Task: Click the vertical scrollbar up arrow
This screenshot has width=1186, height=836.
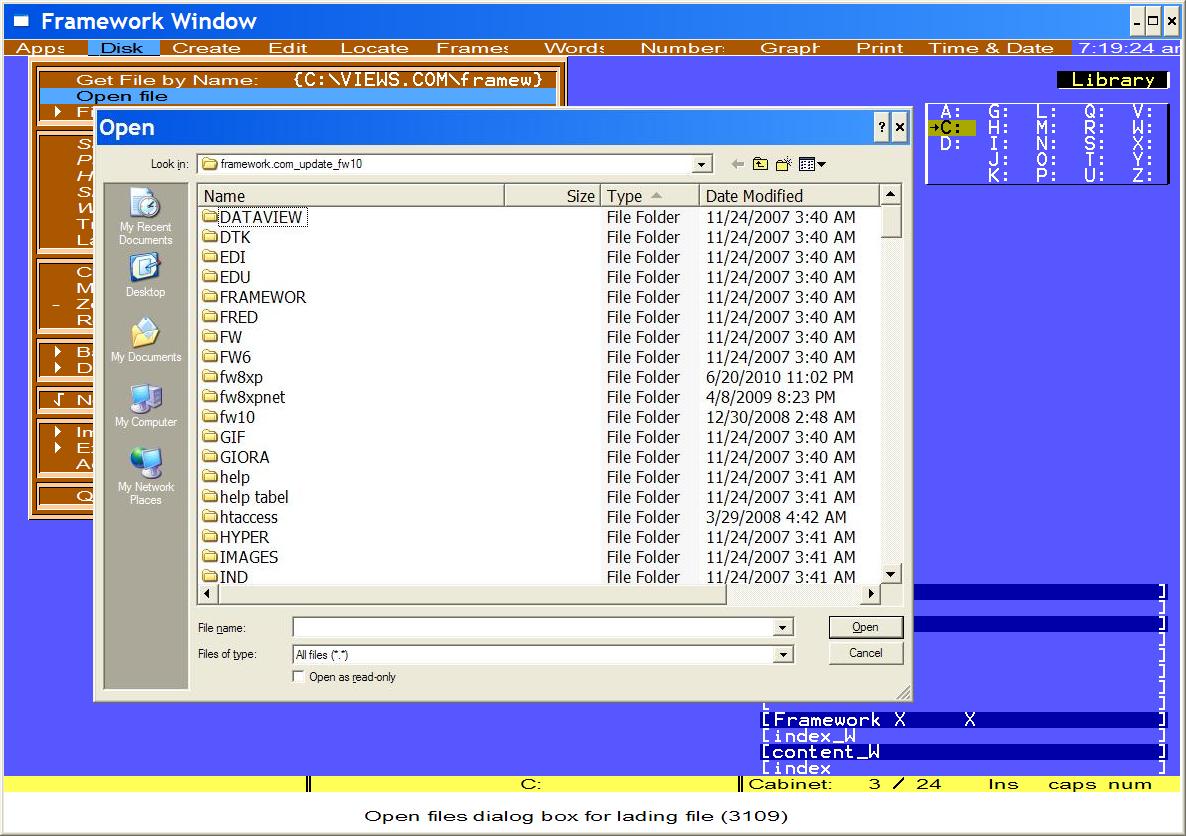Action: tap(891, 194)
